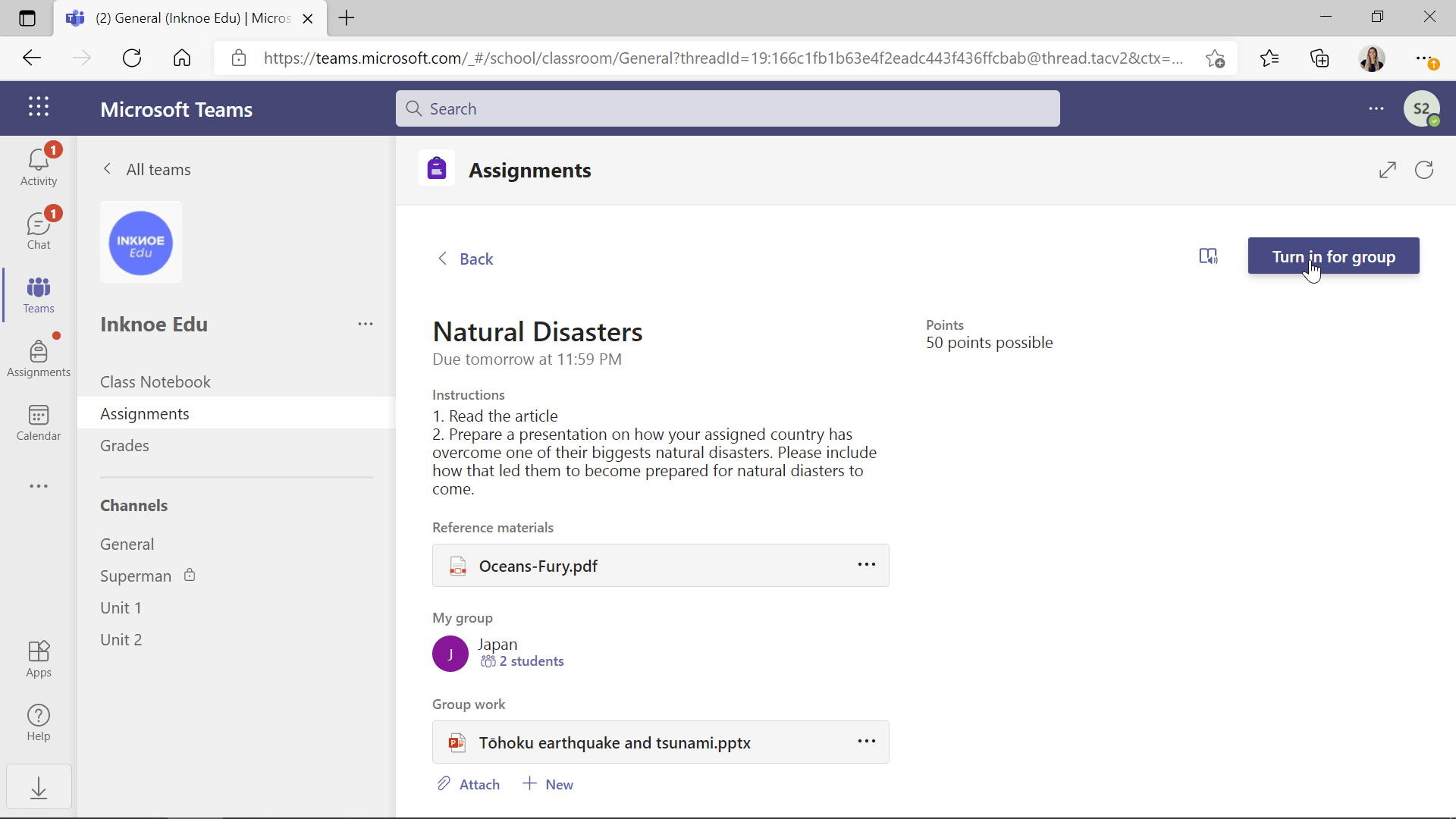Viewport: 1456px width, 819px height.
Task: Expand the Inknoe Edu team options
Action: pyautogui.click(x=365, y=323)
